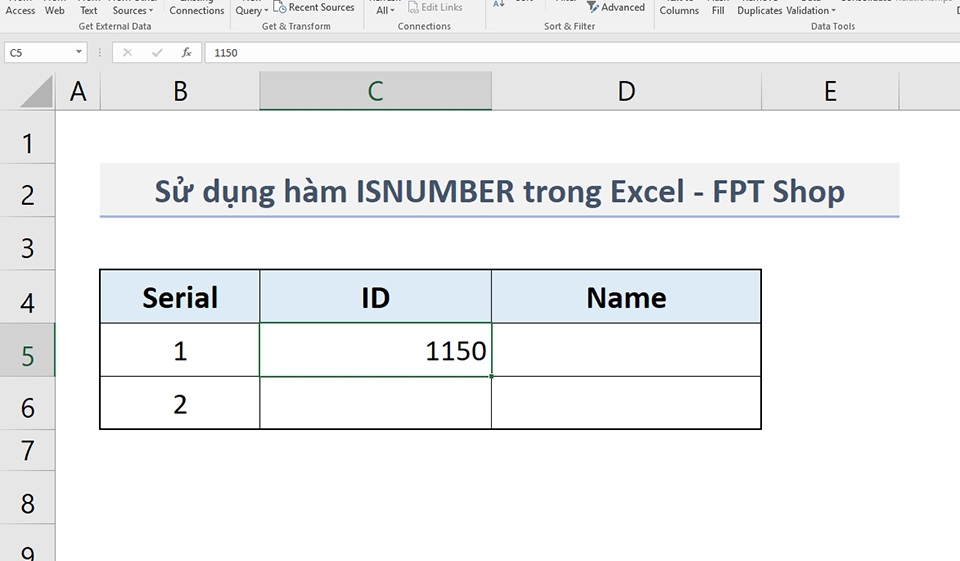Select row 2 header

click(28, 190)
